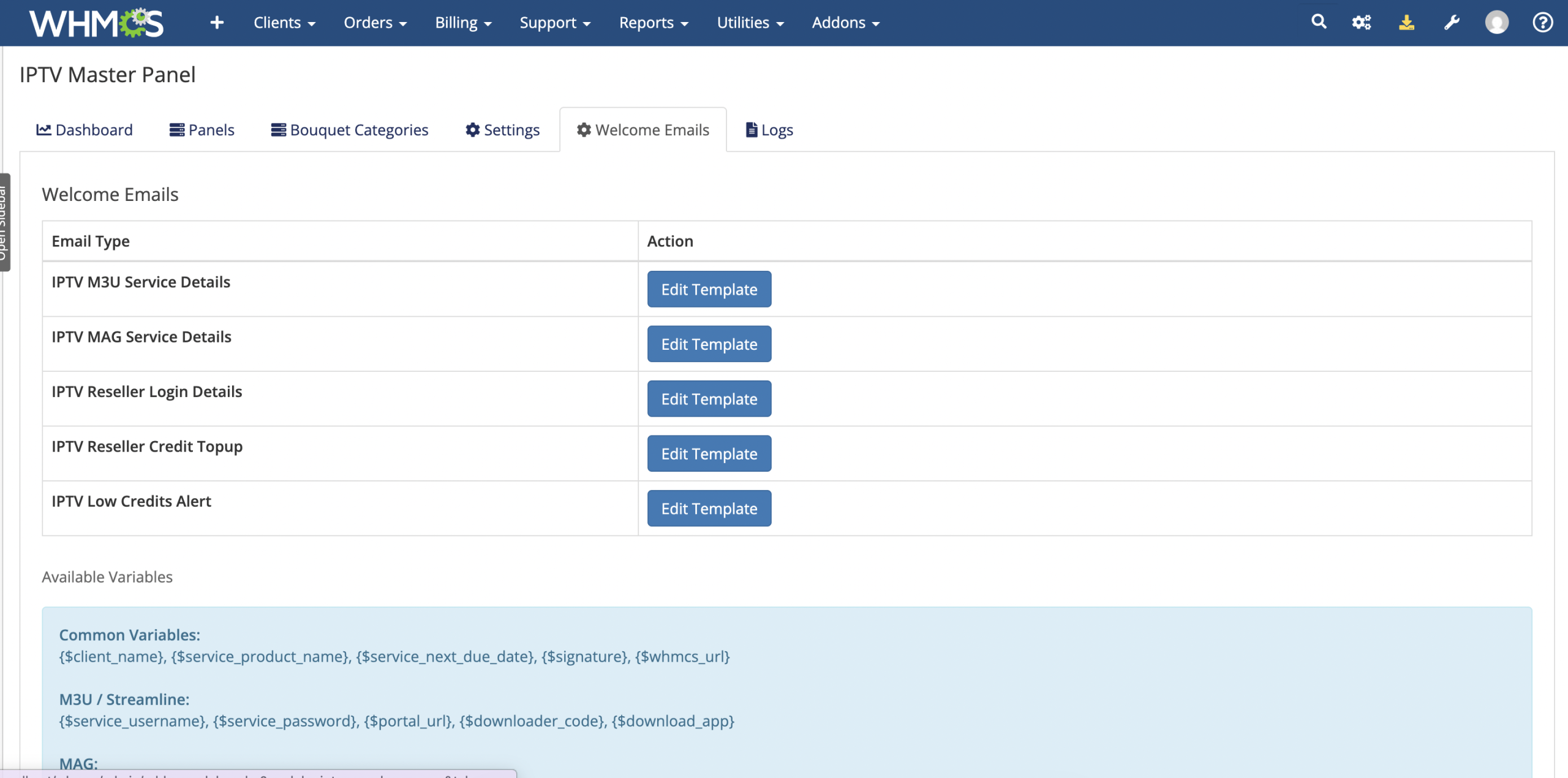Image resolution: width=1568 pixels, height=778 pixels.
Task: Open the automation gears icon
Action: click(1362, 23)
